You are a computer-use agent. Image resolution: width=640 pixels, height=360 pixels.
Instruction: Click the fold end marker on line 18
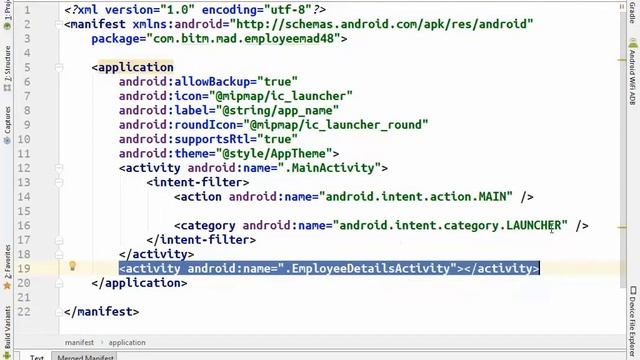click(59, 254)
